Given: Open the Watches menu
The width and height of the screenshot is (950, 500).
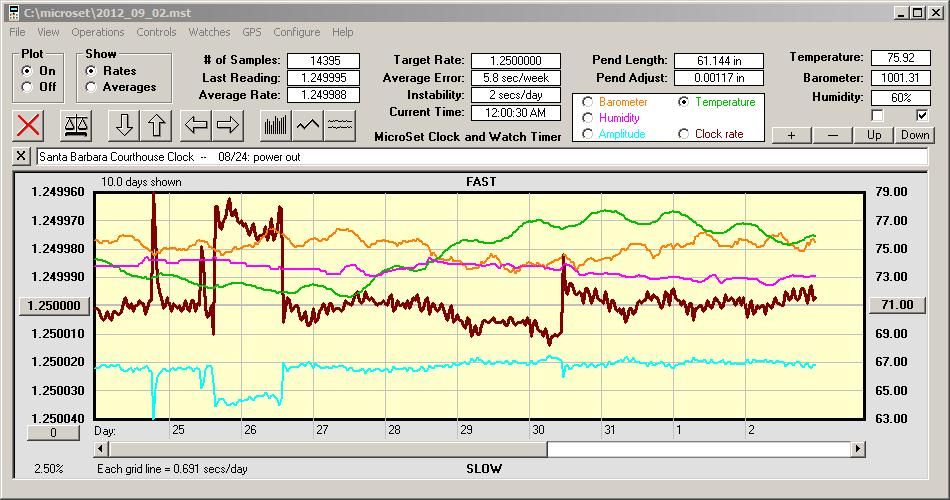Looking at the screenshot, I should pyautogui.click(x=209, y=32).
